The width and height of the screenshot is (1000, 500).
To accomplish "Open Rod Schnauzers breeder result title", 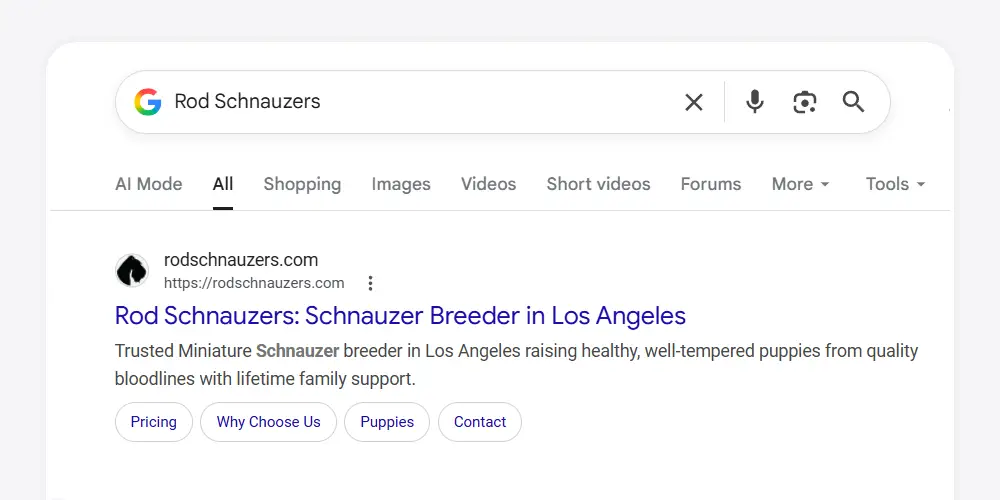I will pos(400,316).
